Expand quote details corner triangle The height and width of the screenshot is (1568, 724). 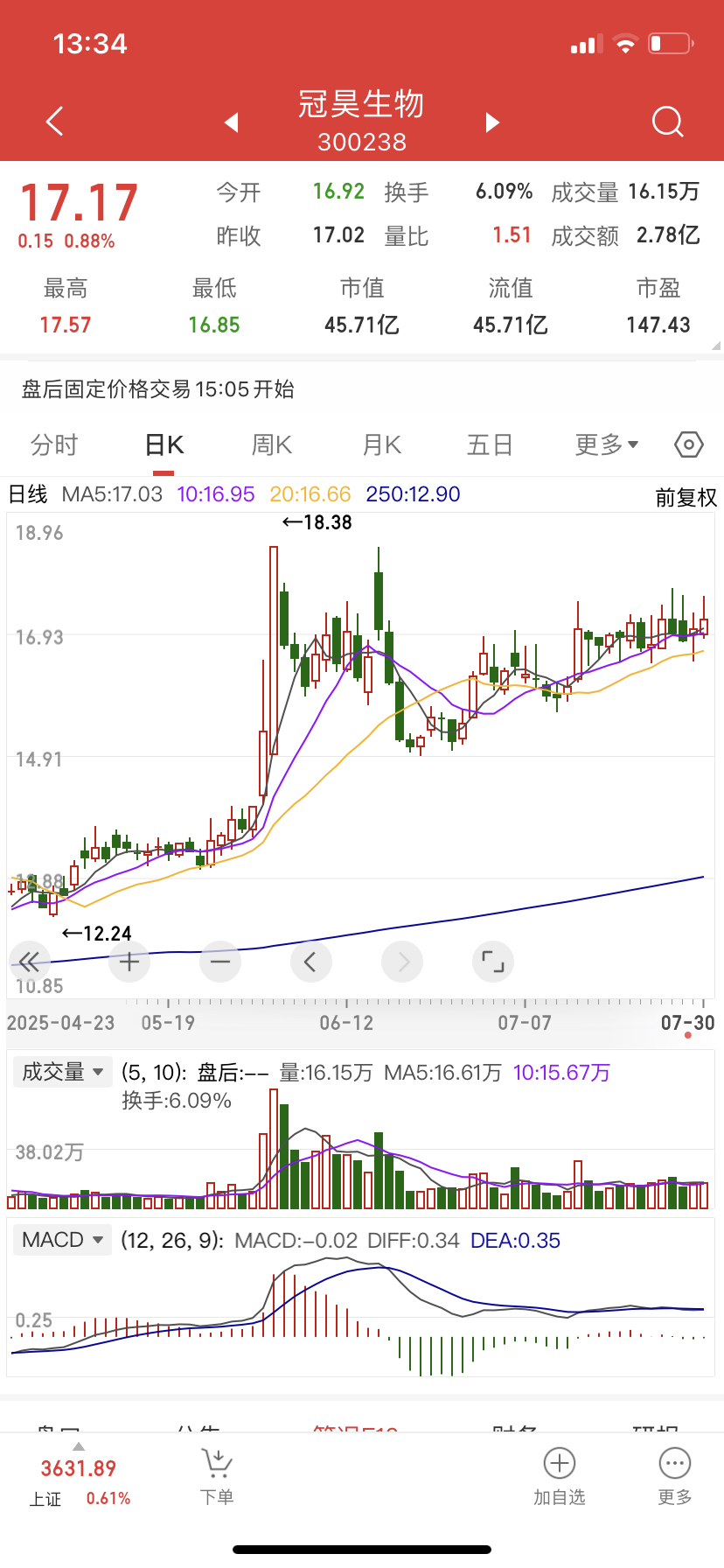(716, 346)
